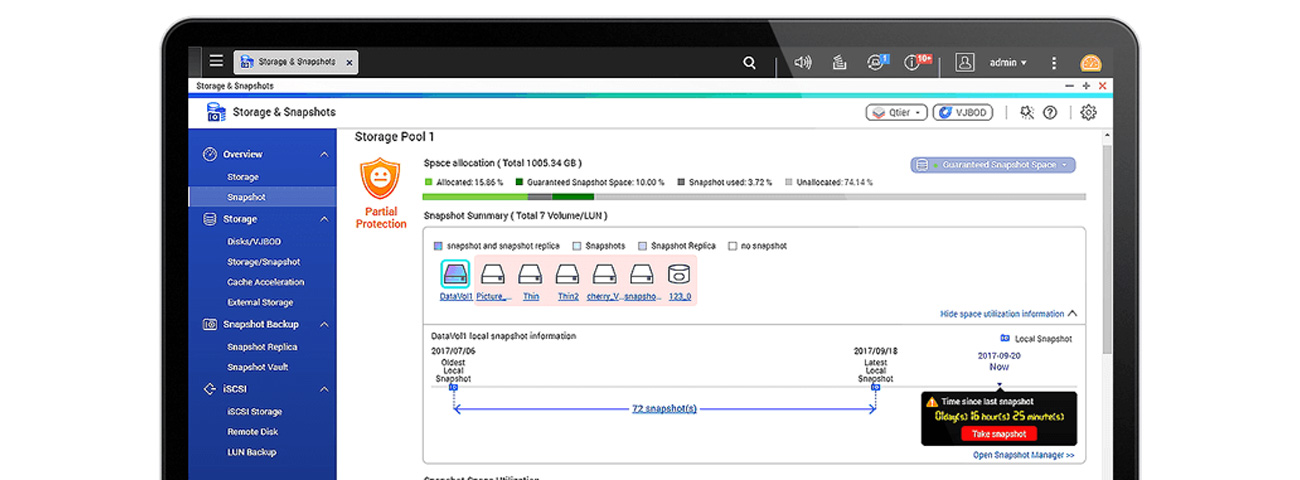
Task: Open the search magnifier icon
Action: [749, 62]
